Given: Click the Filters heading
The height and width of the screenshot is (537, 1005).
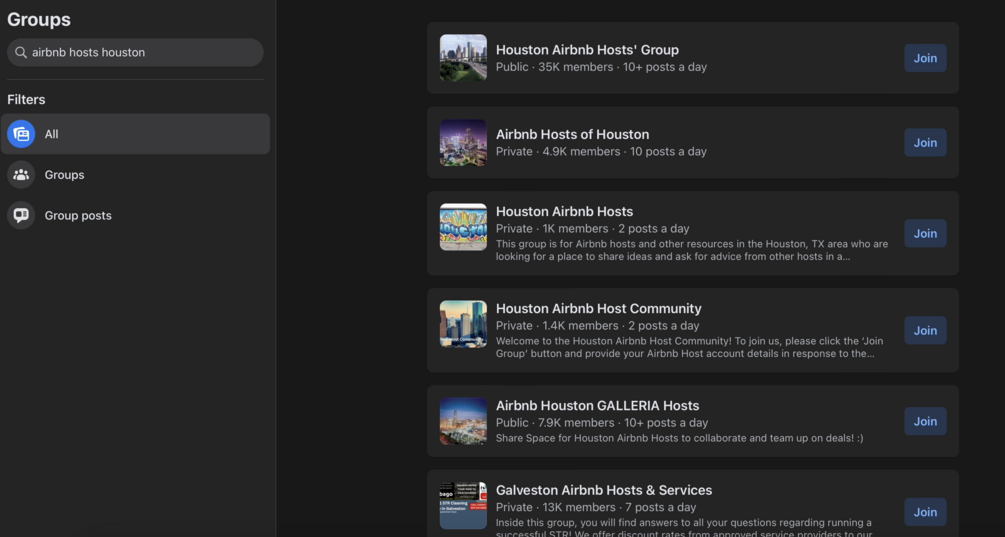Looking at the screenshot, I should point(26,99).
